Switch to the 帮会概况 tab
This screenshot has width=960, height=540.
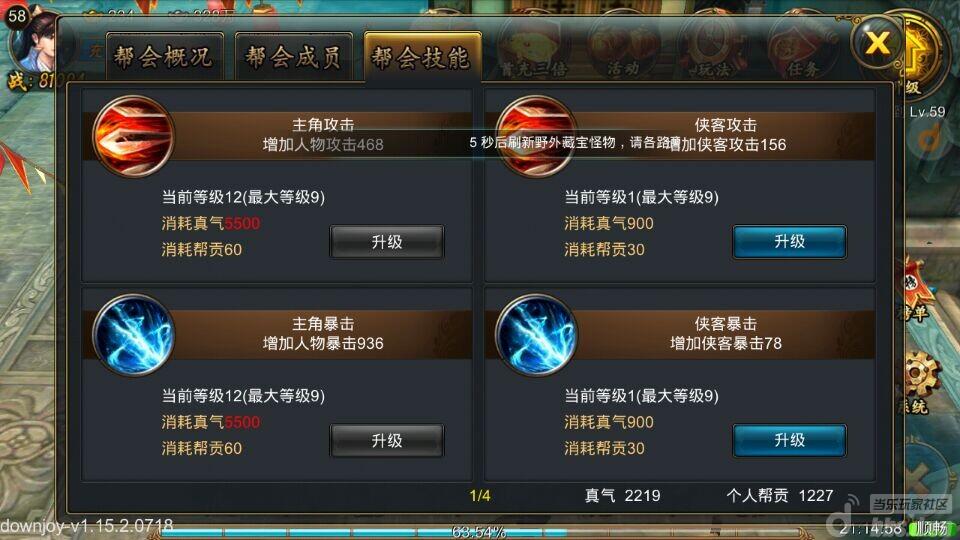(x=165, y=57)
